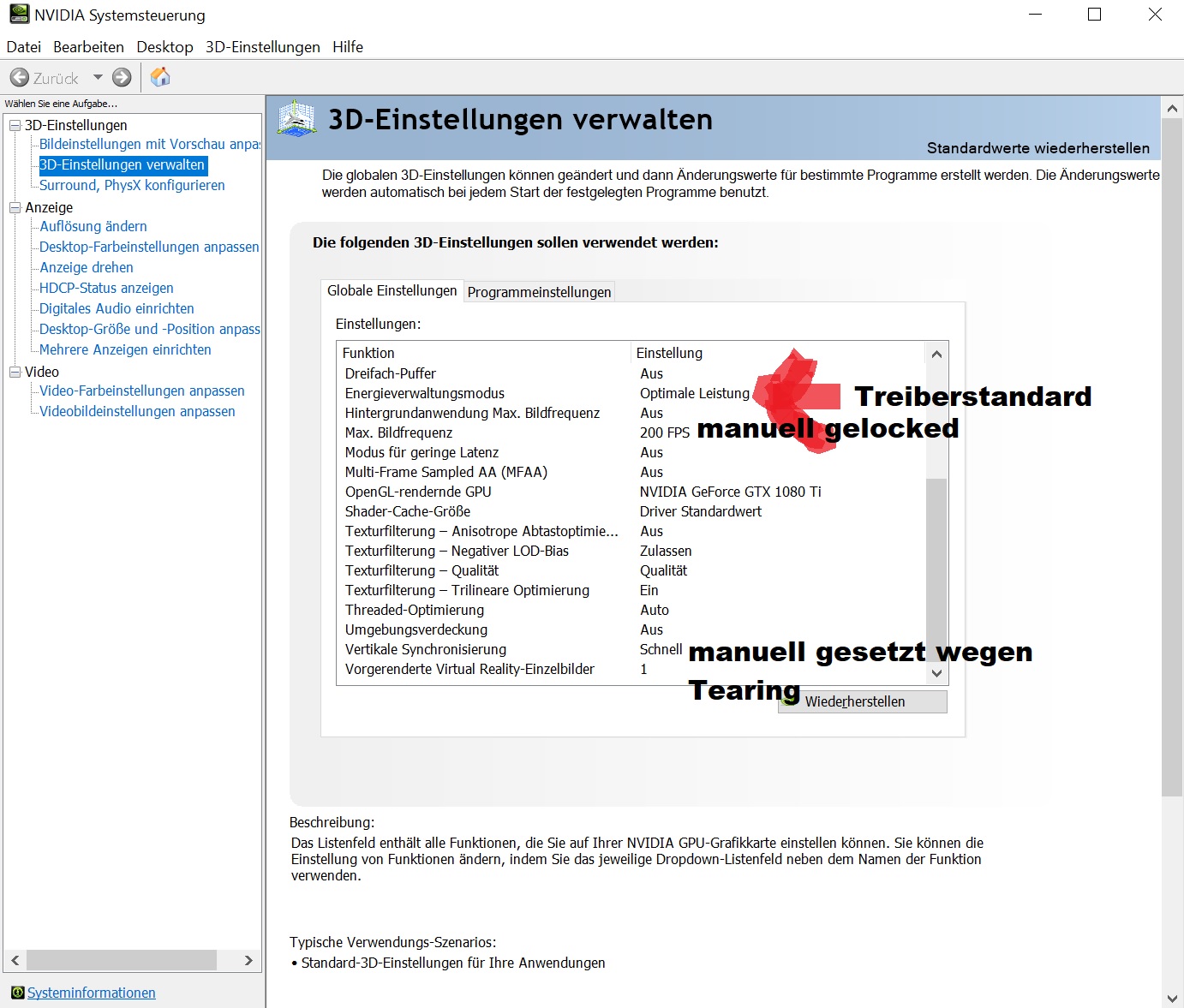Select the Energieverwaltungsmodus row

pos(632,394)
